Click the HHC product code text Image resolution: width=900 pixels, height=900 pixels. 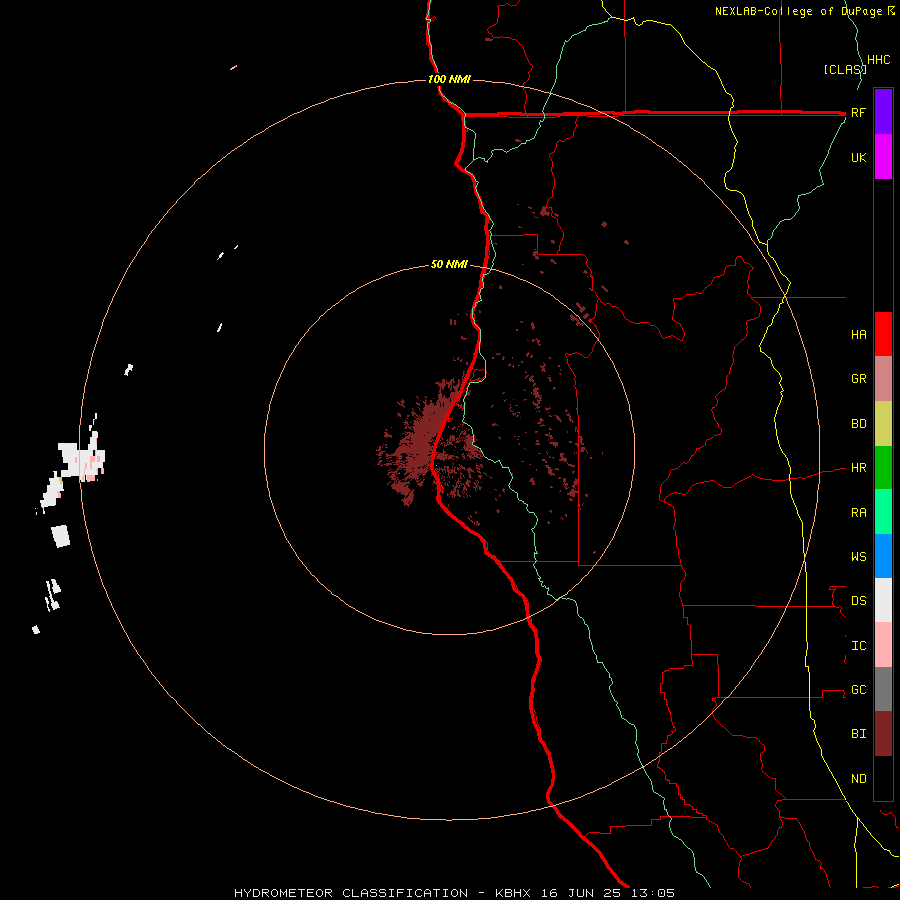tap(878, 60)
